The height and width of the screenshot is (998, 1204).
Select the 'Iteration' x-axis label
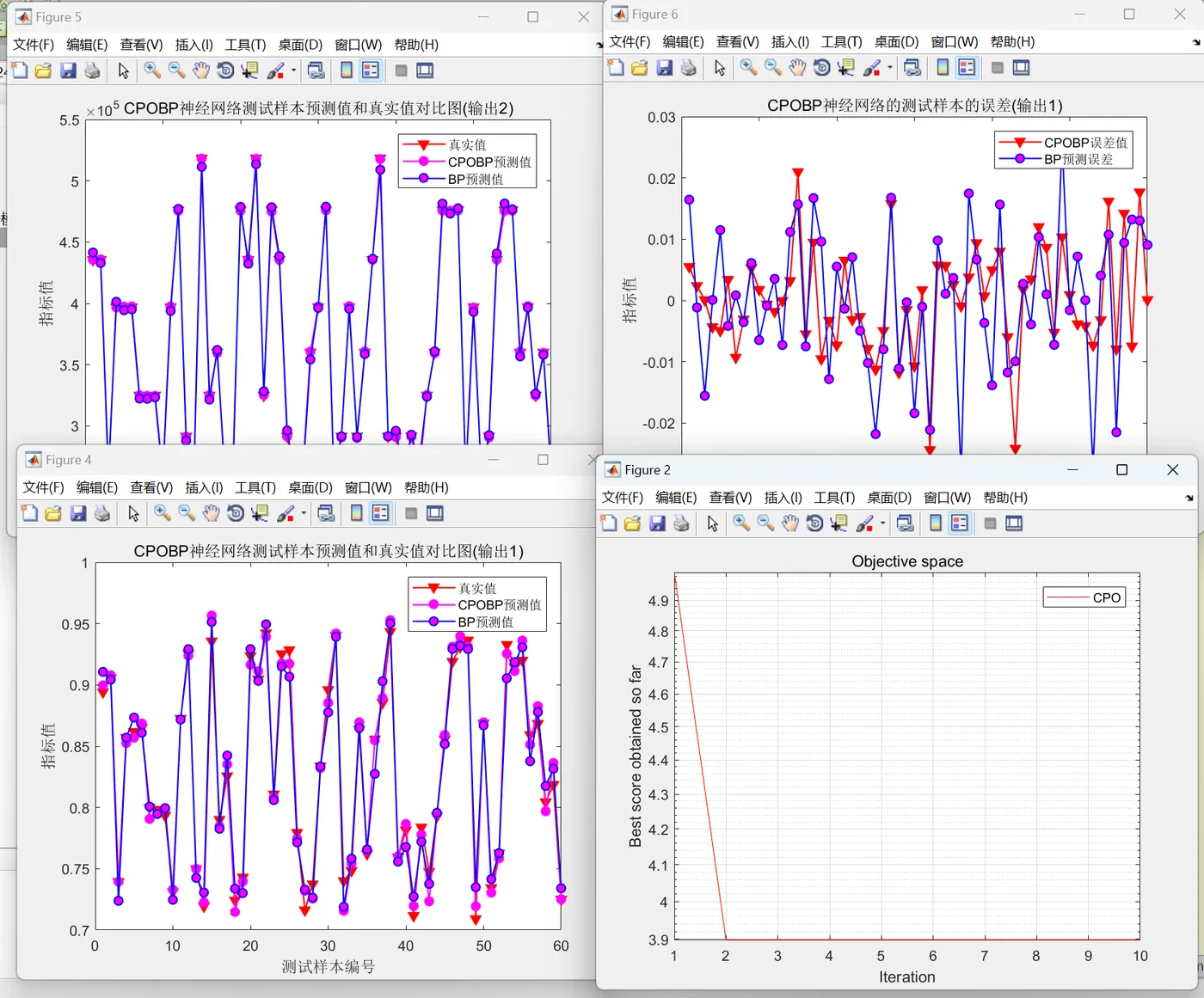pos(906,977)
